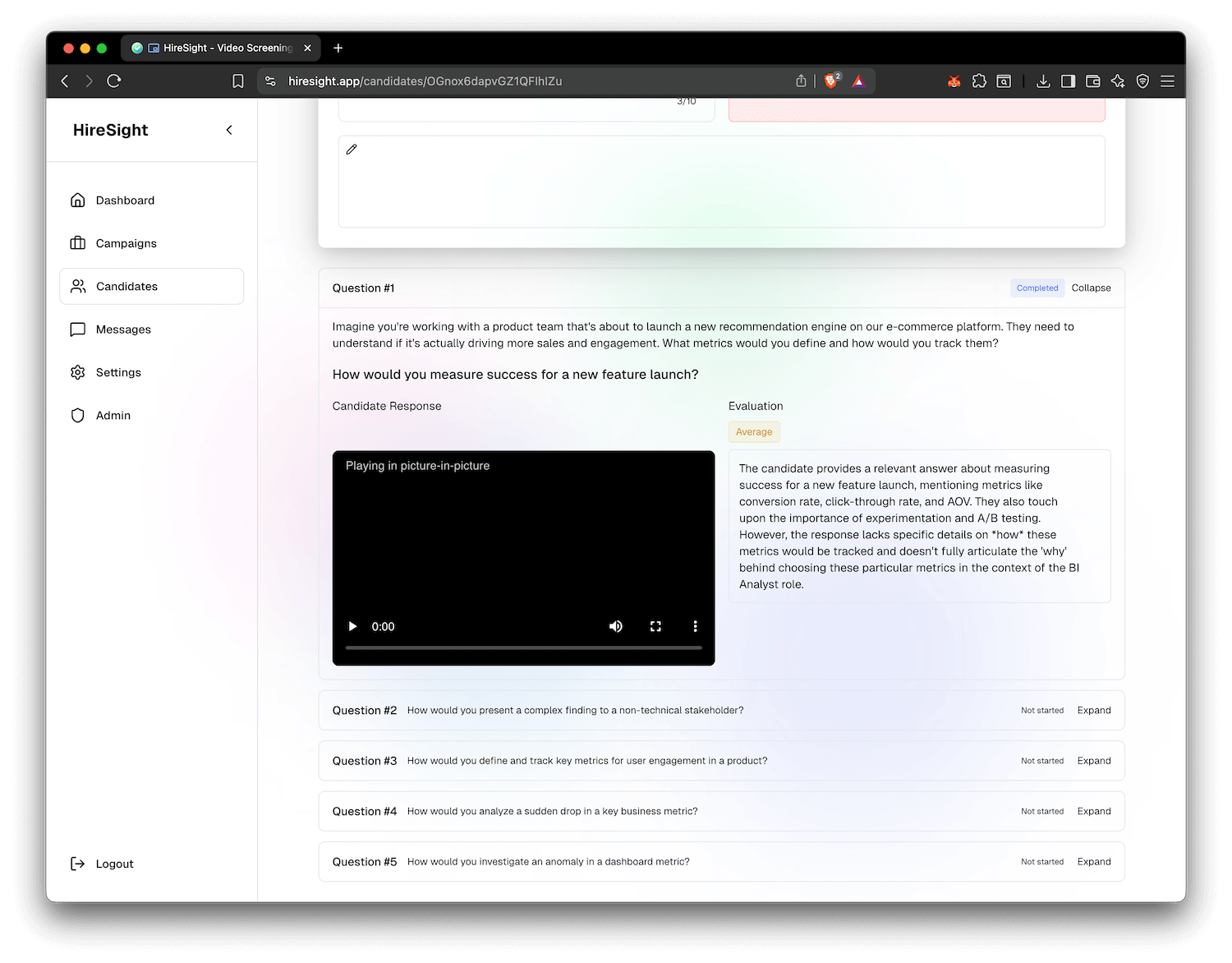
Task: Open the extensions puzzle piece icon
Action: click(979, 81)
